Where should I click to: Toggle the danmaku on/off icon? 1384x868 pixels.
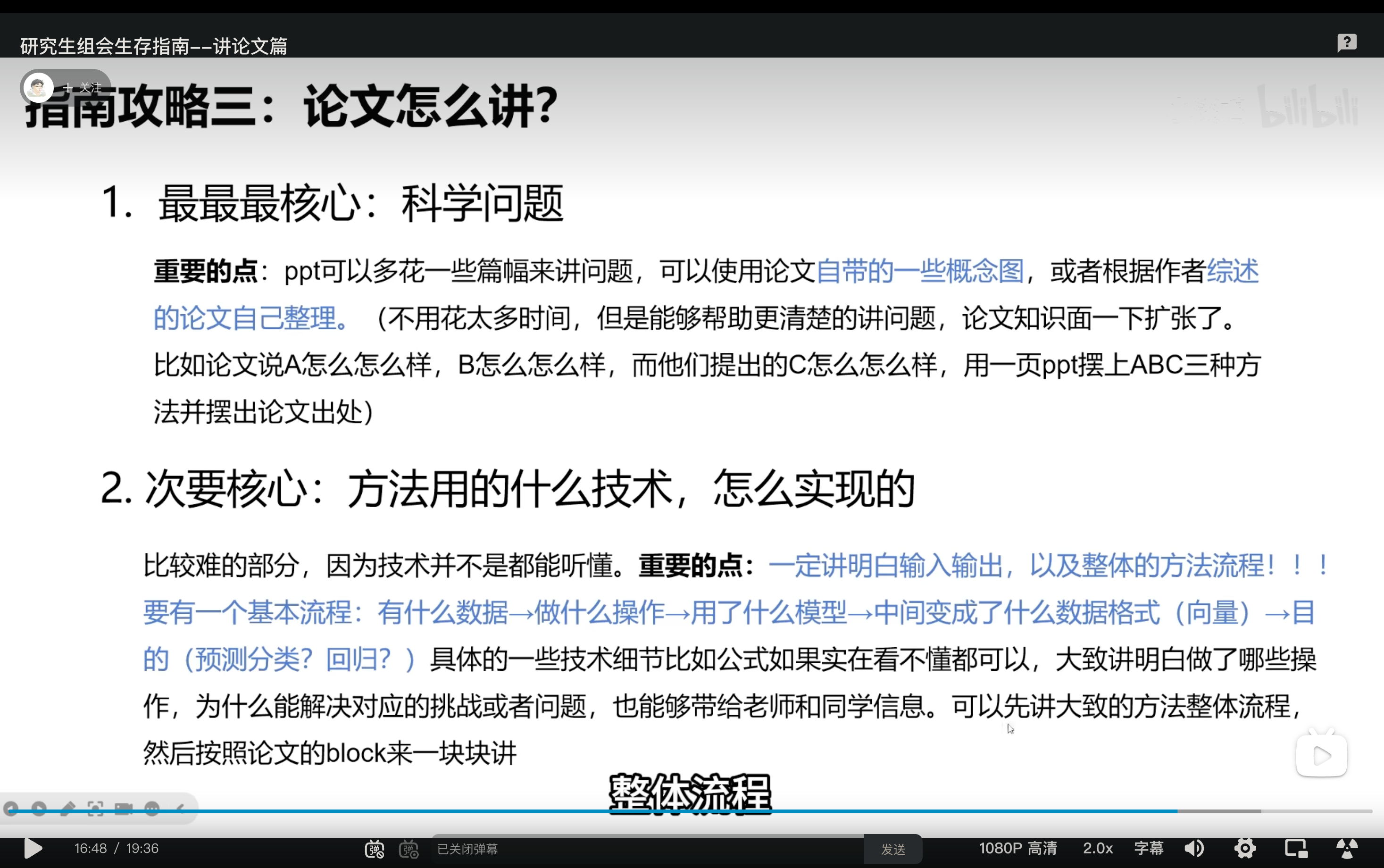374,849
